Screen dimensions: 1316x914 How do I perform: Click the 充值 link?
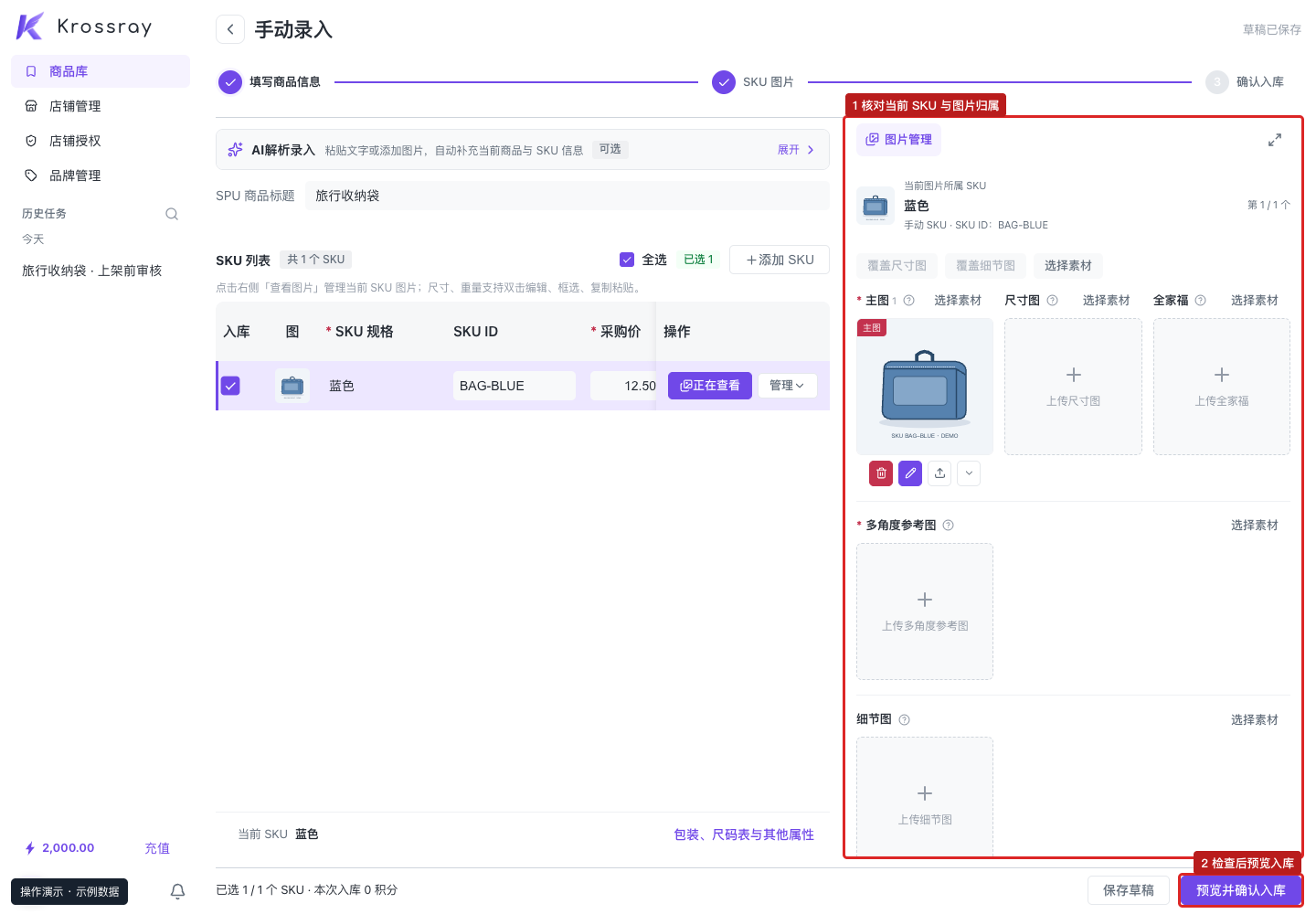[157, 848]
